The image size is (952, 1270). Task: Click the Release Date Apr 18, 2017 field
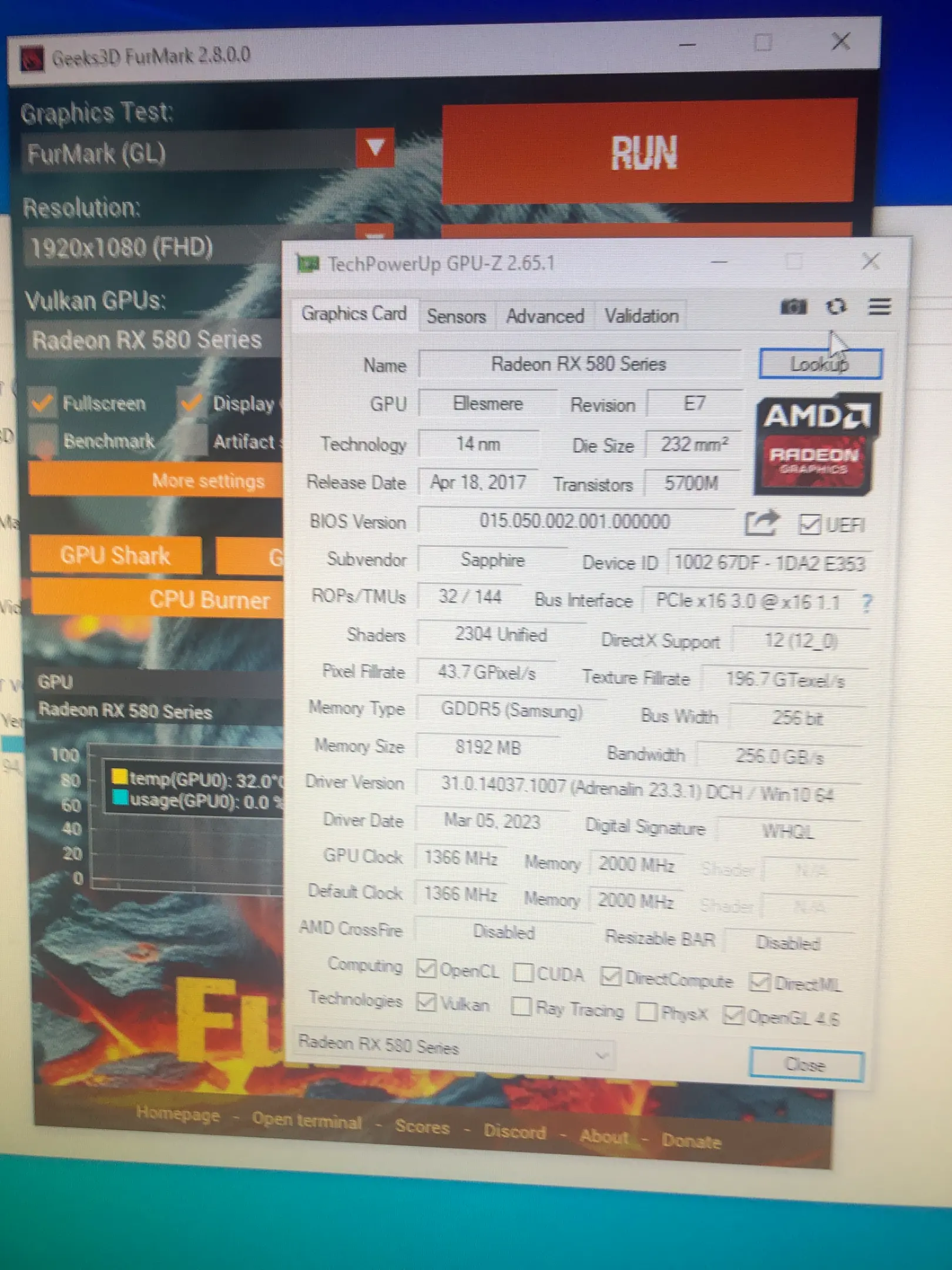(478, 482)
